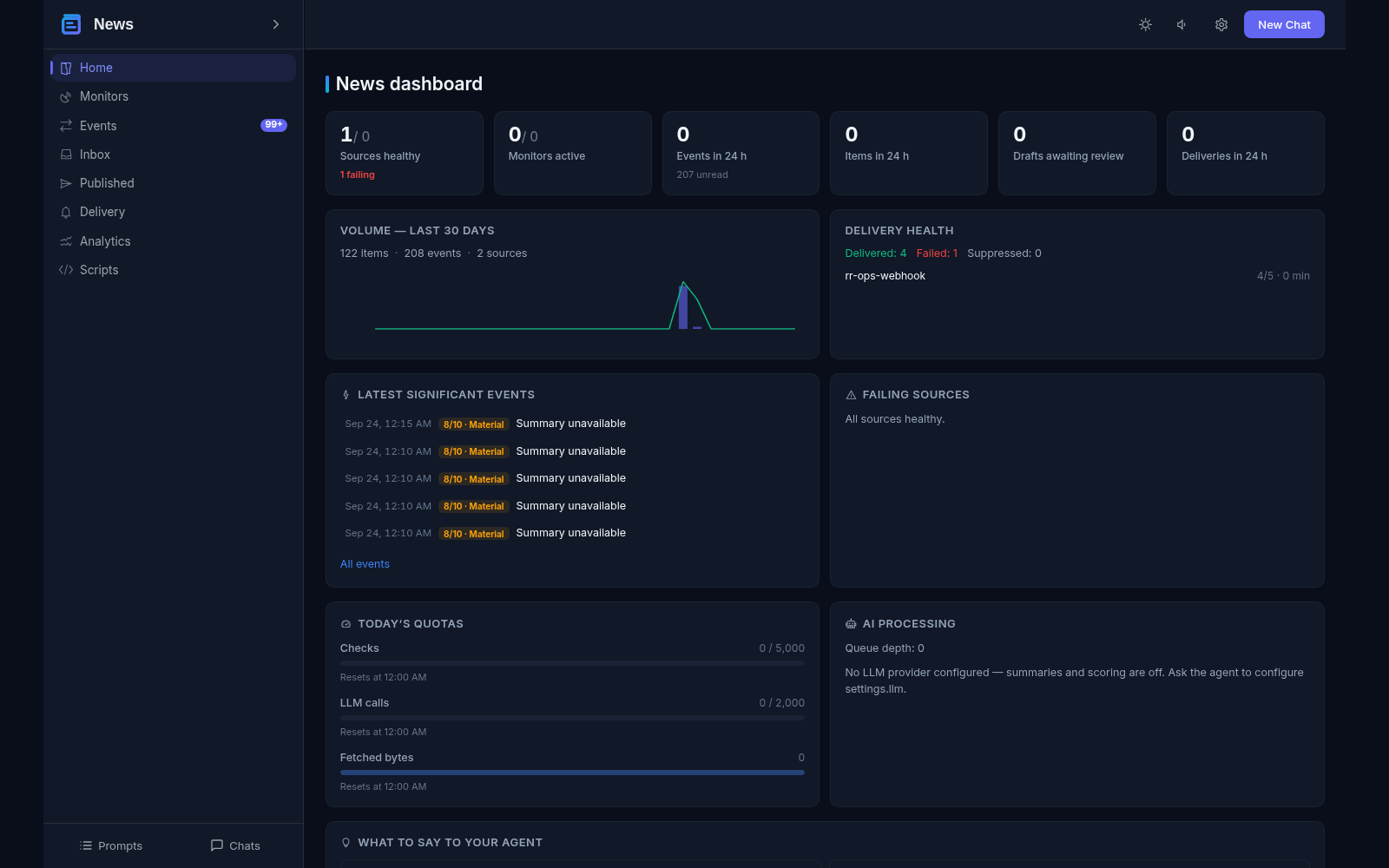Click the volume chart spike bar
1389x868 pixels.
(683, 307)
